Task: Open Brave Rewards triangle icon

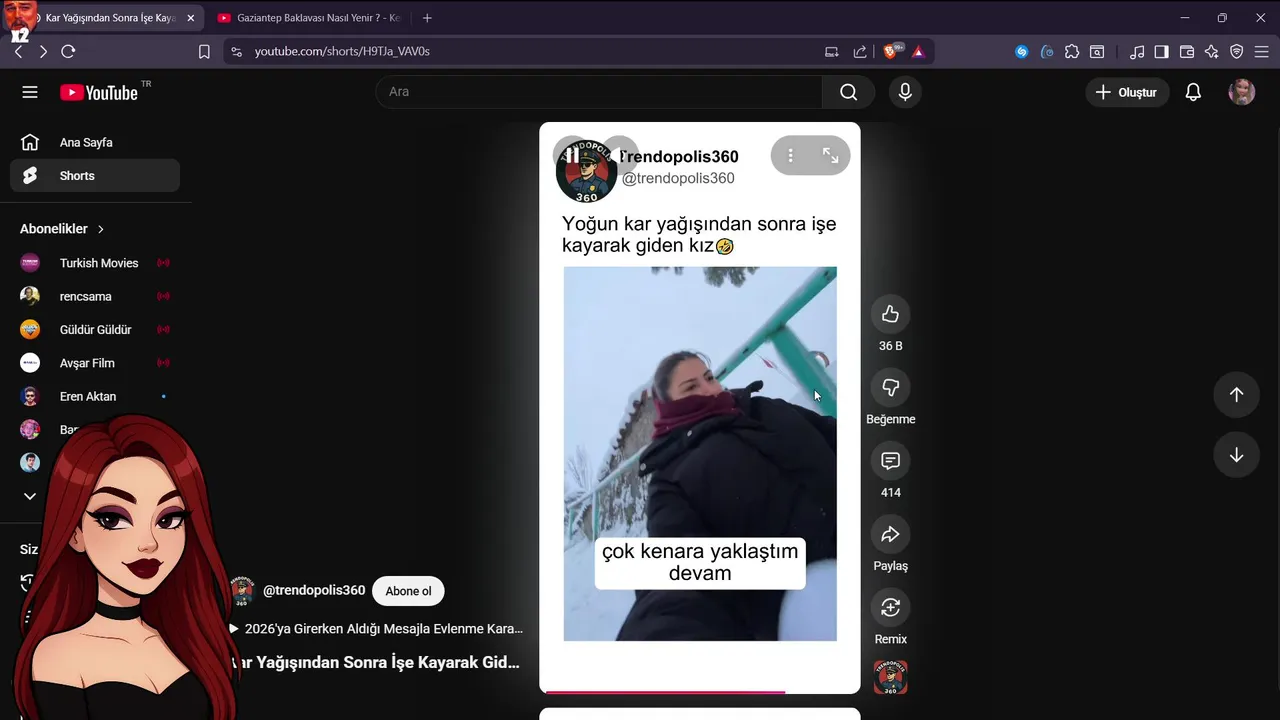Action: (x=918, y=51)
